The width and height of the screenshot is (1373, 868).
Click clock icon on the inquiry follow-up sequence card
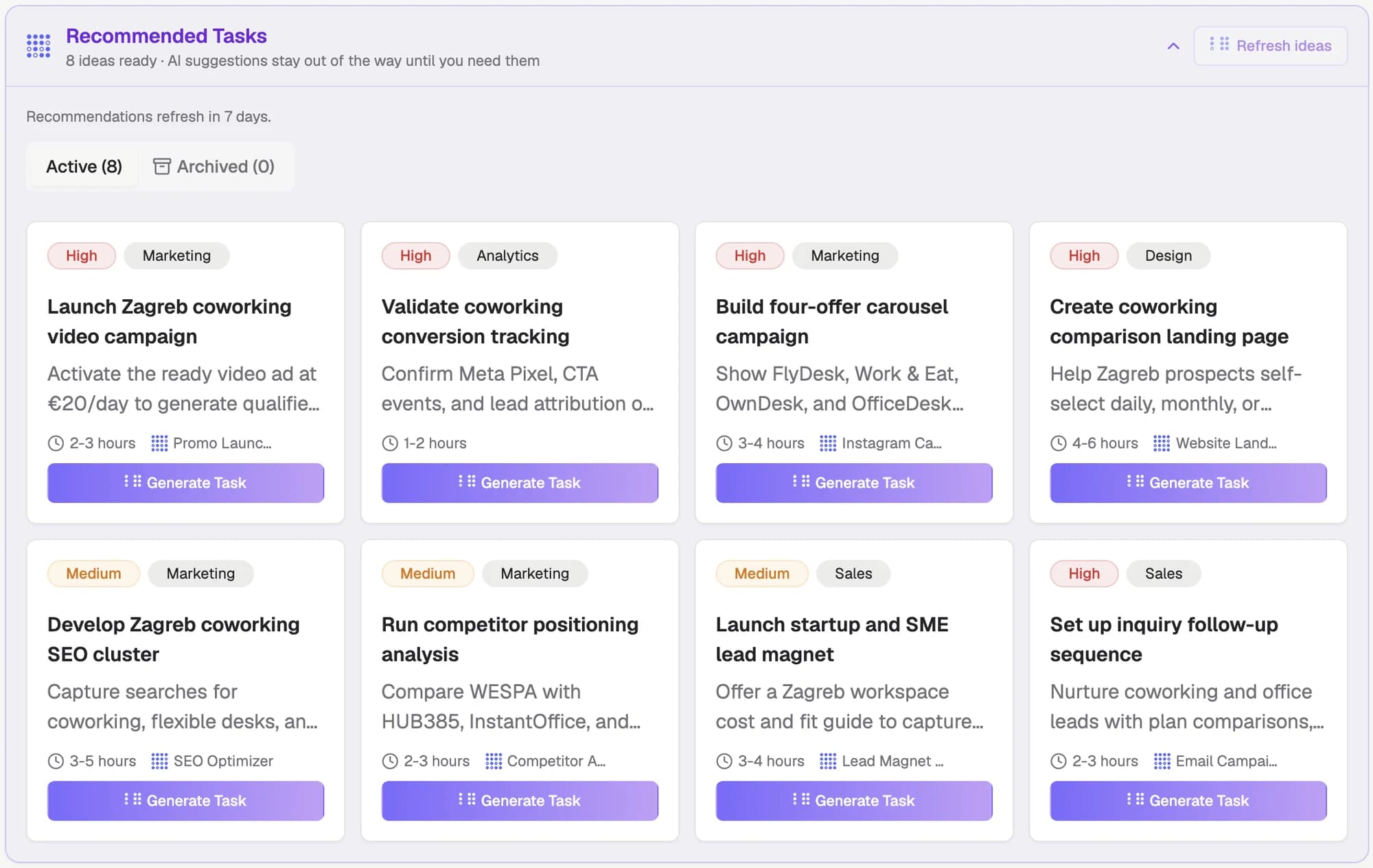[1059, 761]
